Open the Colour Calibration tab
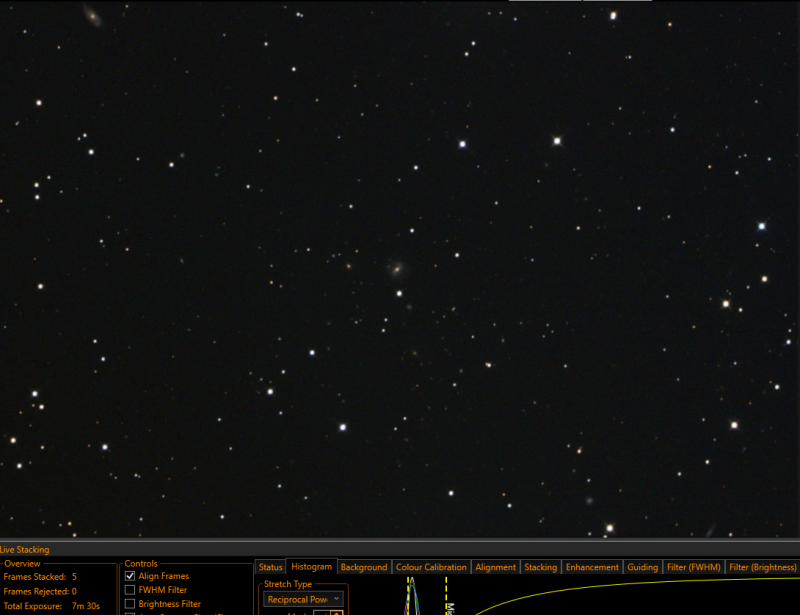This screenshot has height=615, width=800. (x=431, y=567)
